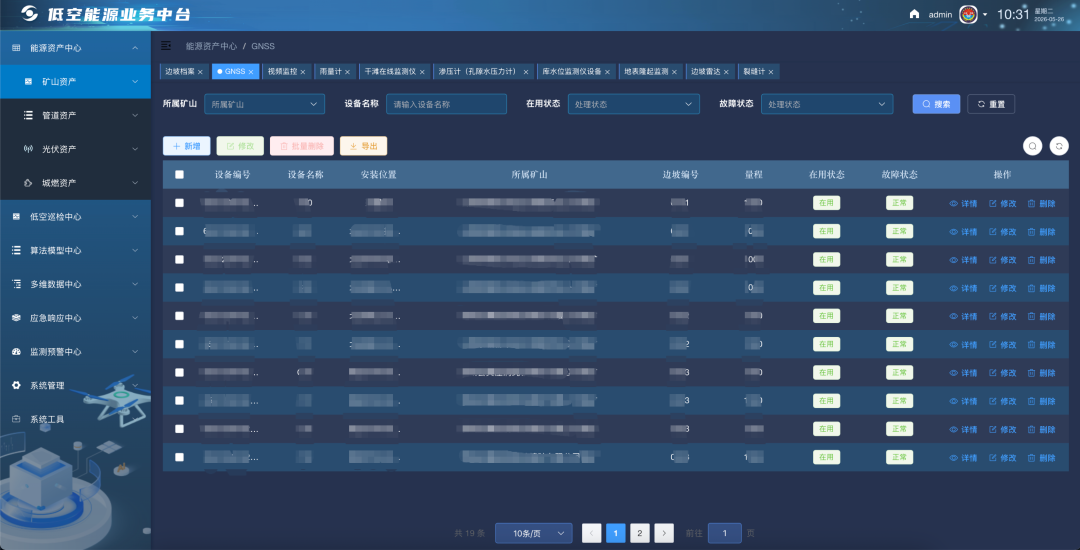View 详情 of the first table row
The width and height of the screenshot is (1080, 550).
coord(963,203)
